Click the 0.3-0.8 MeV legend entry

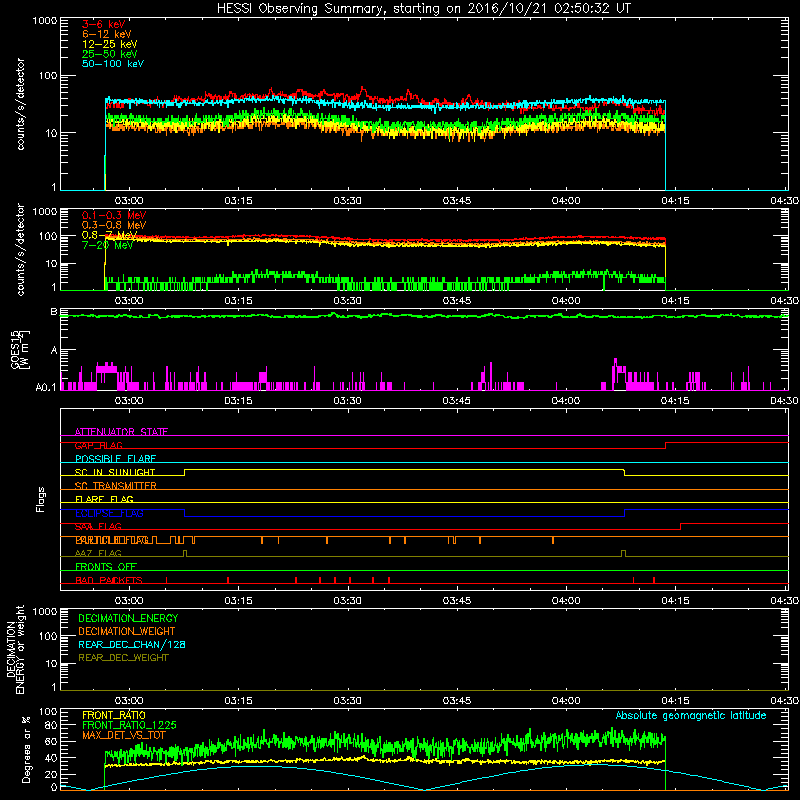point(114,225)
